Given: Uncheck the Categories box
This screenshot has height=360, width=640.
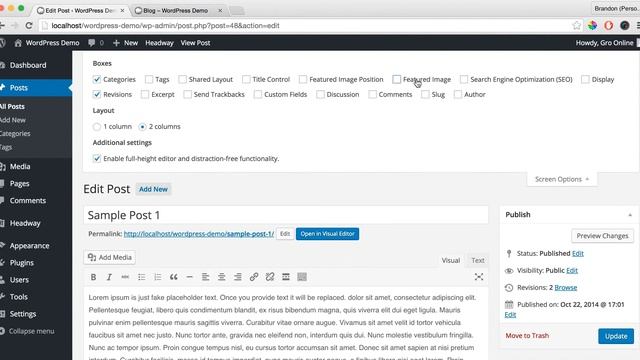Looking at the screenshot, I should pyautogui.click(x=97, y=79).
